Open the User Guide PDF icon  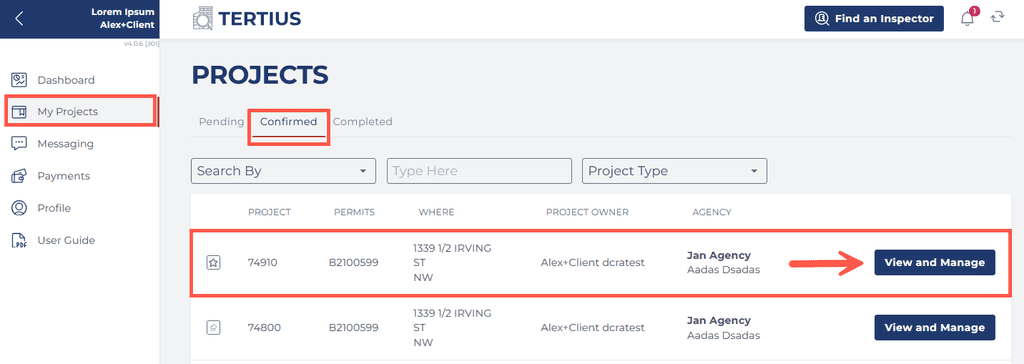[19, 240]
